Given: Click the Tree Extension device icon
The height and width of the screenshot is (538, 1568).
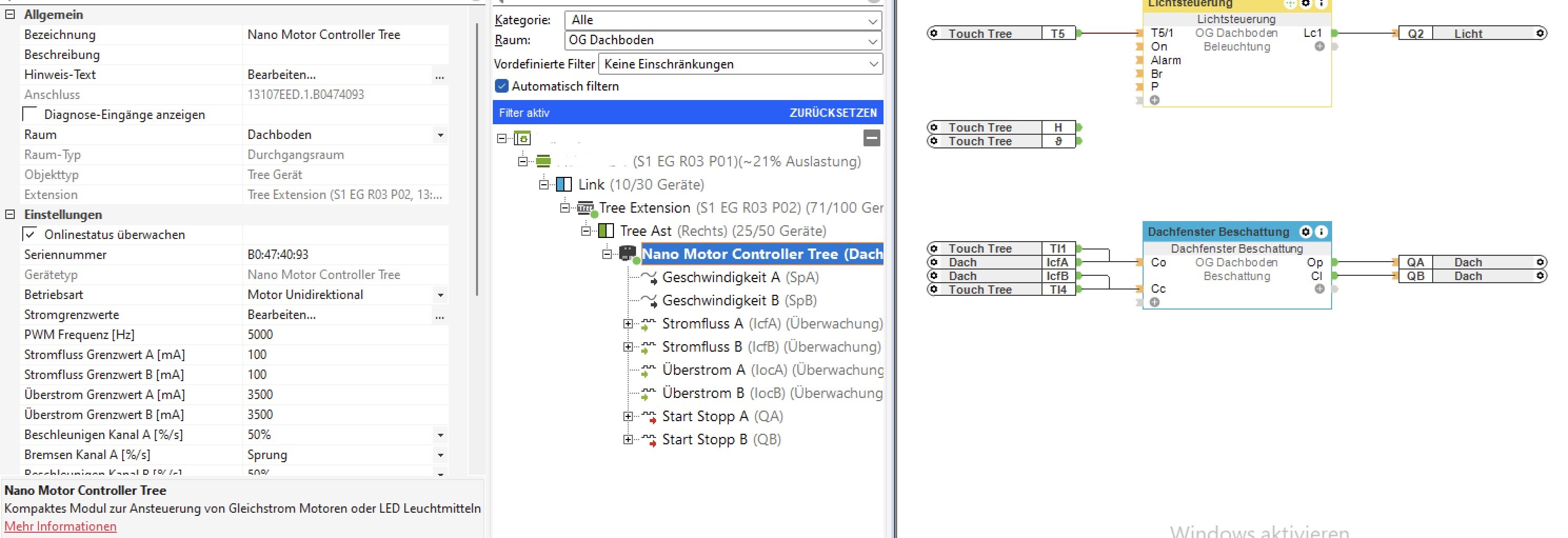Looking at the screenshot, I should (x=585, y=208).
